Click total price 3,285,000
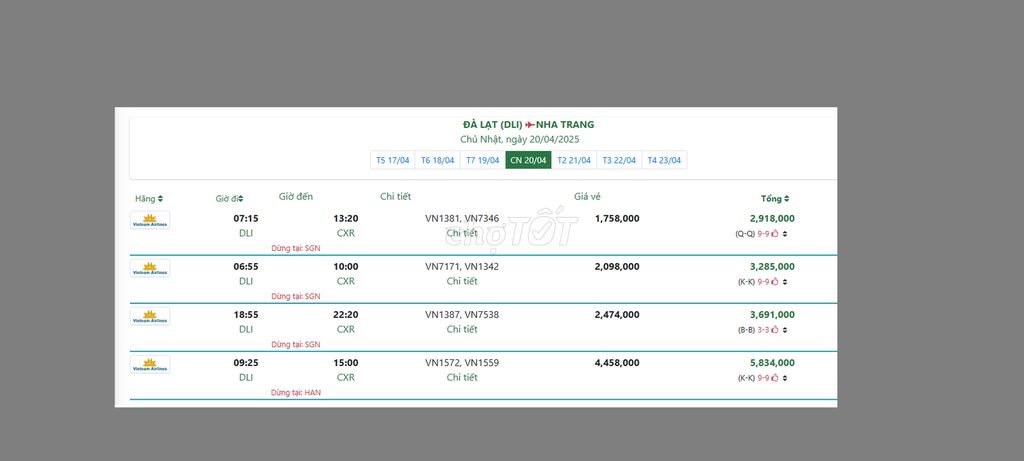This screenshot has height=461, width=1024. [x=772, y=266]
